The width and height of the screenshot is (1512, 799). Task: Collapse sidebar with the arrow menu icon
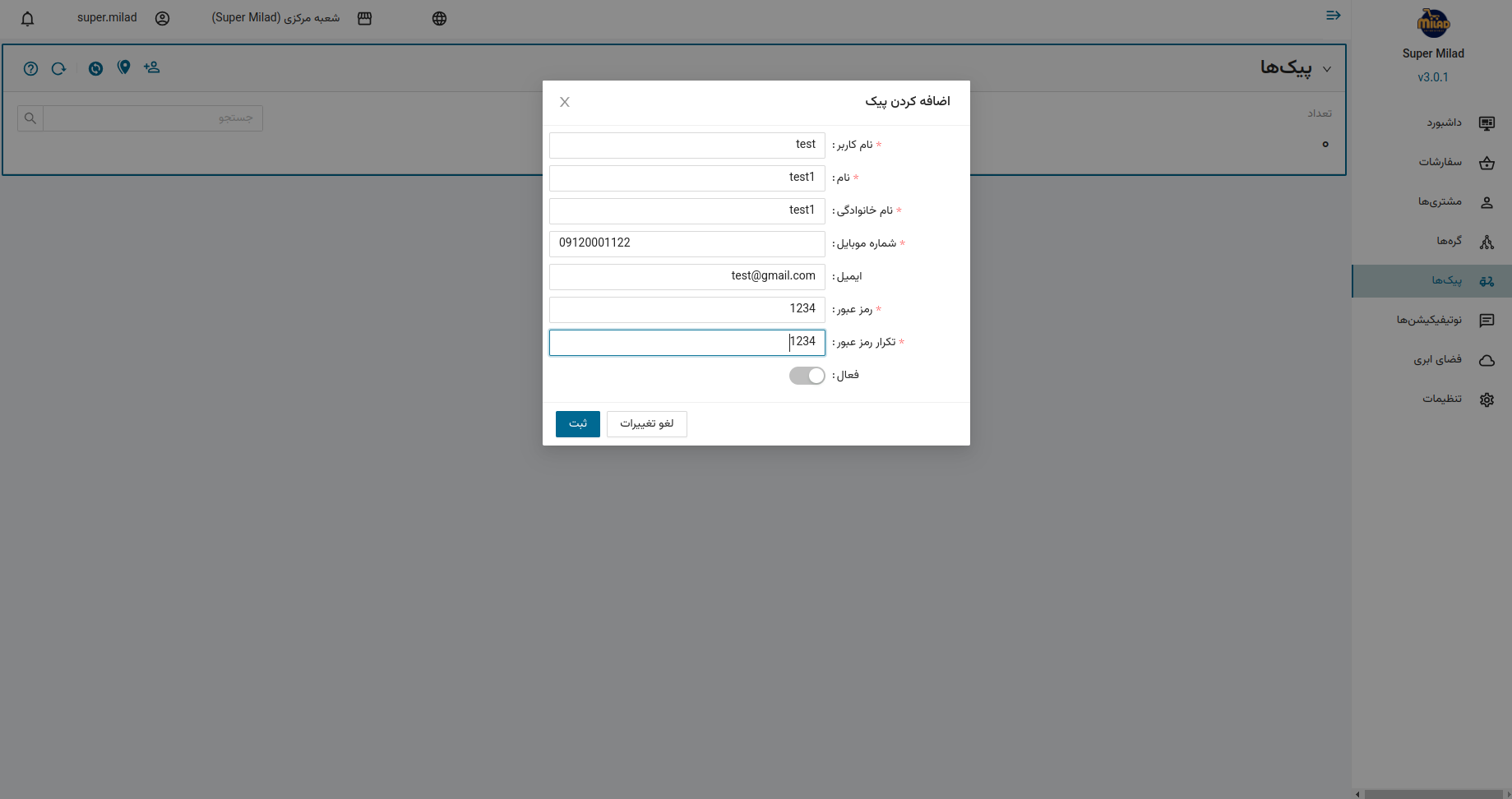pos(1333,16)
